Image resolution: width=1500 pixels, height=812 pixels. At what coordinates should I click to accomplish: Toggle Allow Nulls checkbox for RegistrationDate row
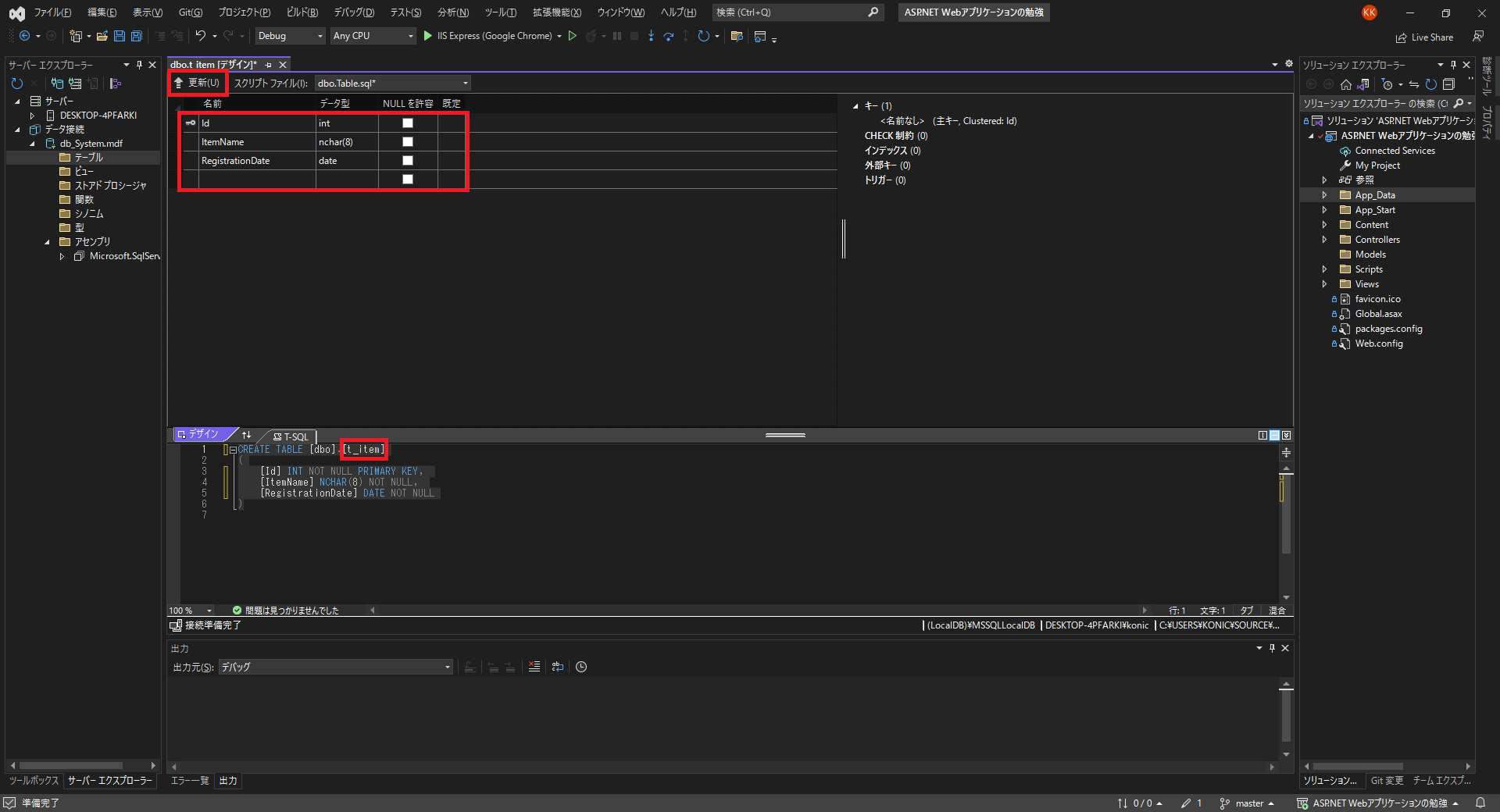click(408, 161)
